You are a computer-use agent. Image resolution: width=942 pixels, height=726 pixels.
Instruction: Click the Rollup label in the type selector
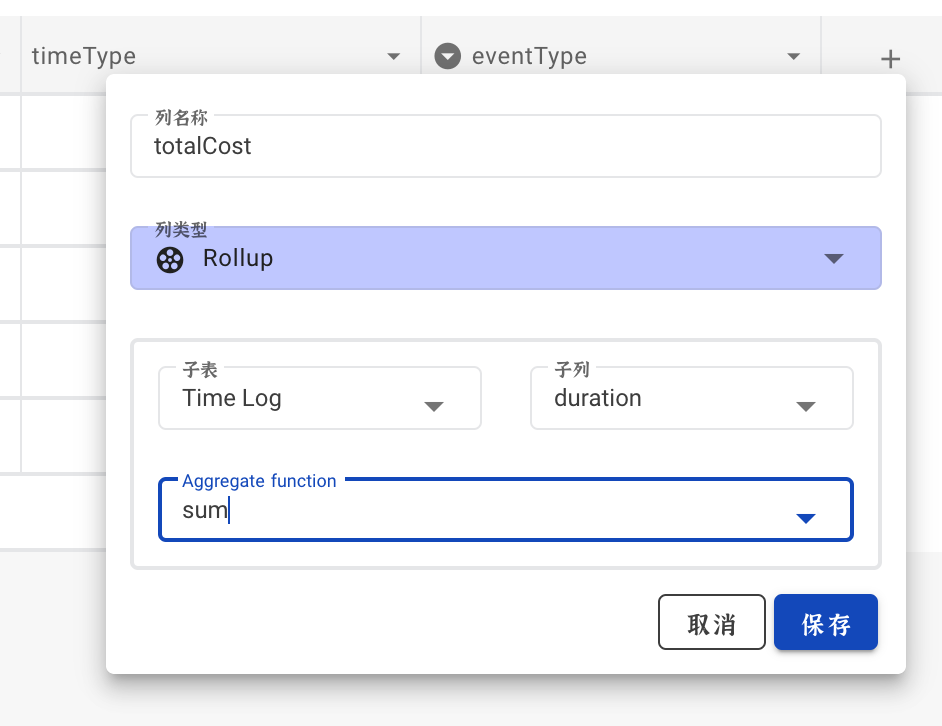click(237, 258)
